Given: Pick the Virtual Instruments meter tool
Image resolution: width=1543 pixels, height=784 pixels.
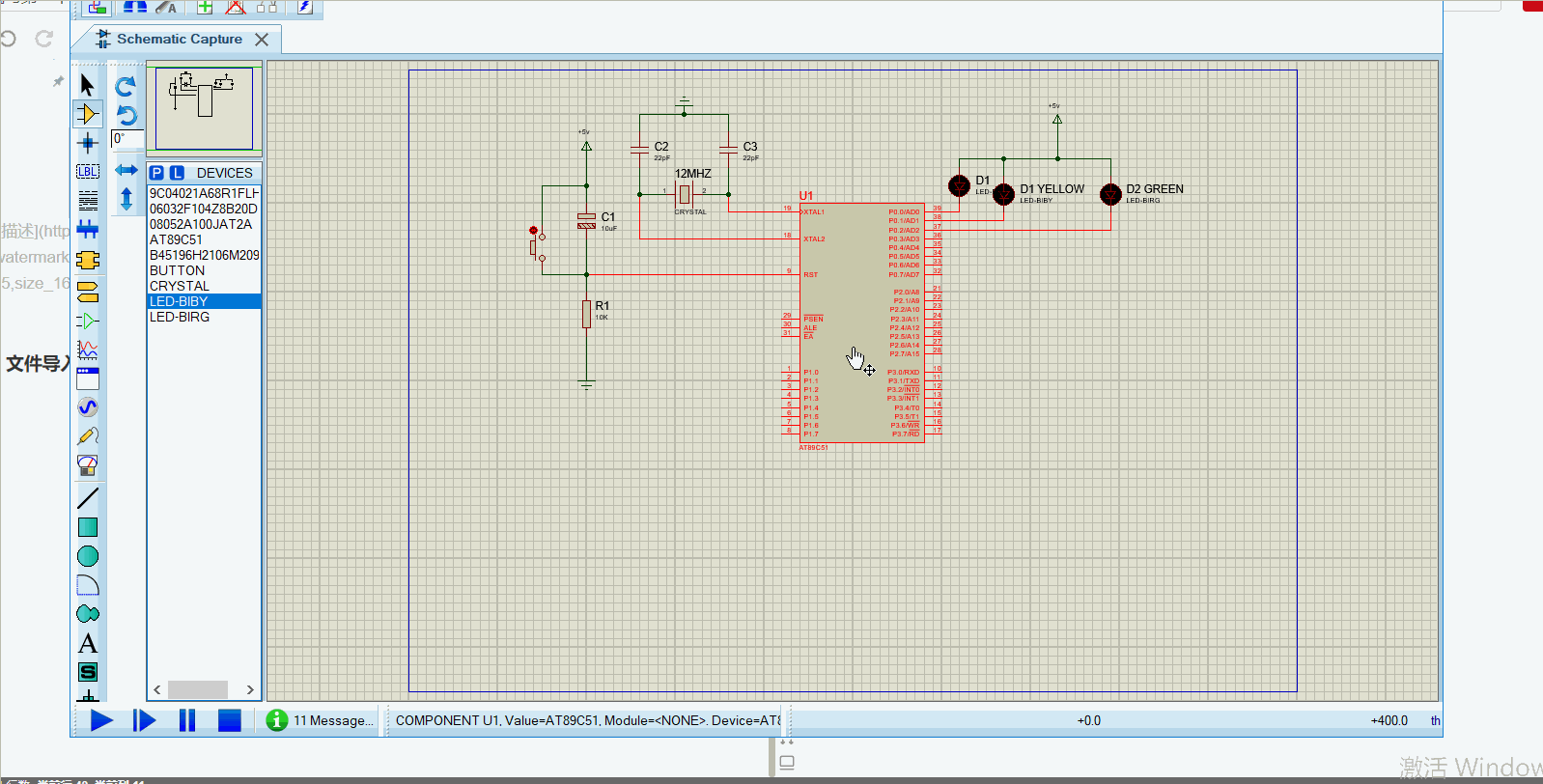Looking at the screenshot, I should click(x=88, y=465).
